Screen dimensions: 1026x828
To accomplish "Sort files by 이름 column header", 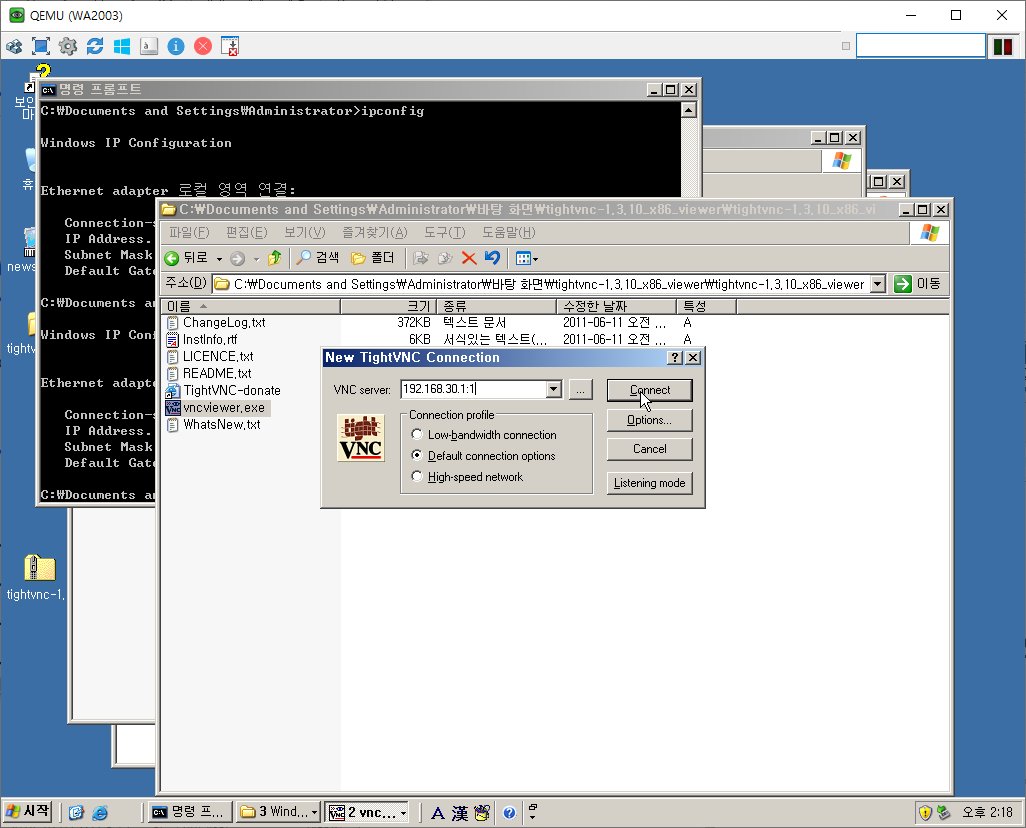I will pyautogui.click(x=251, y=306).
